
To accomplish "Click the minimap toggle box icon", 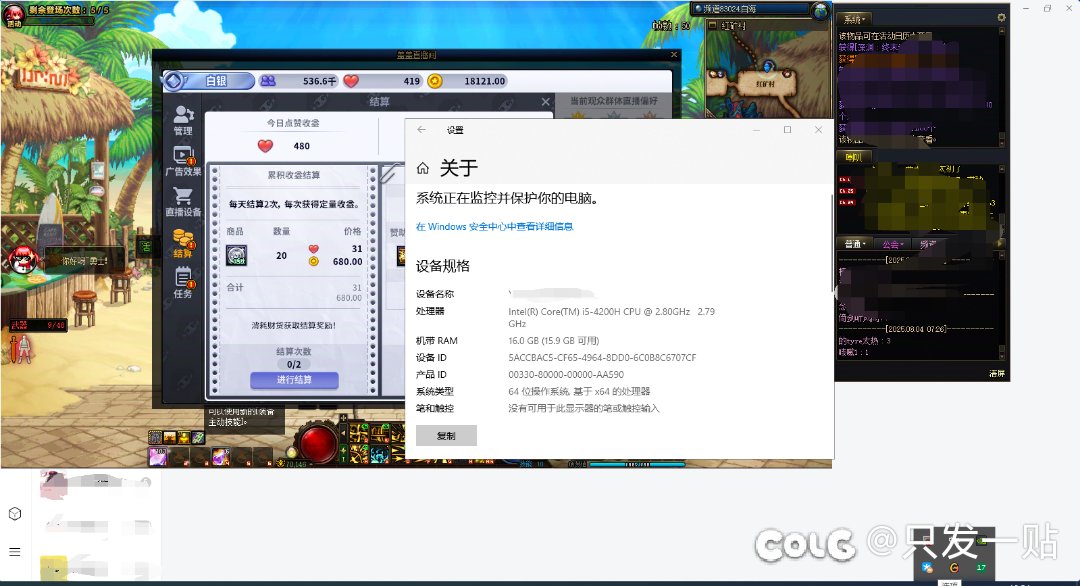I will [712, 25].
